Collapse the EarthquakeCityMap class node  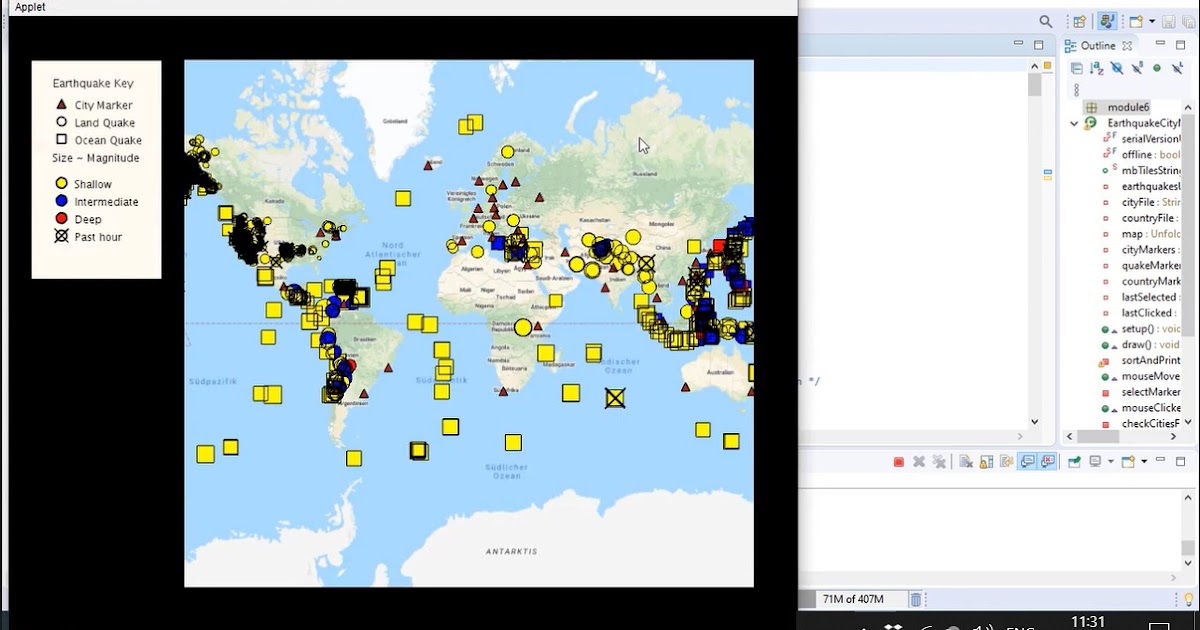[1075, 123]
